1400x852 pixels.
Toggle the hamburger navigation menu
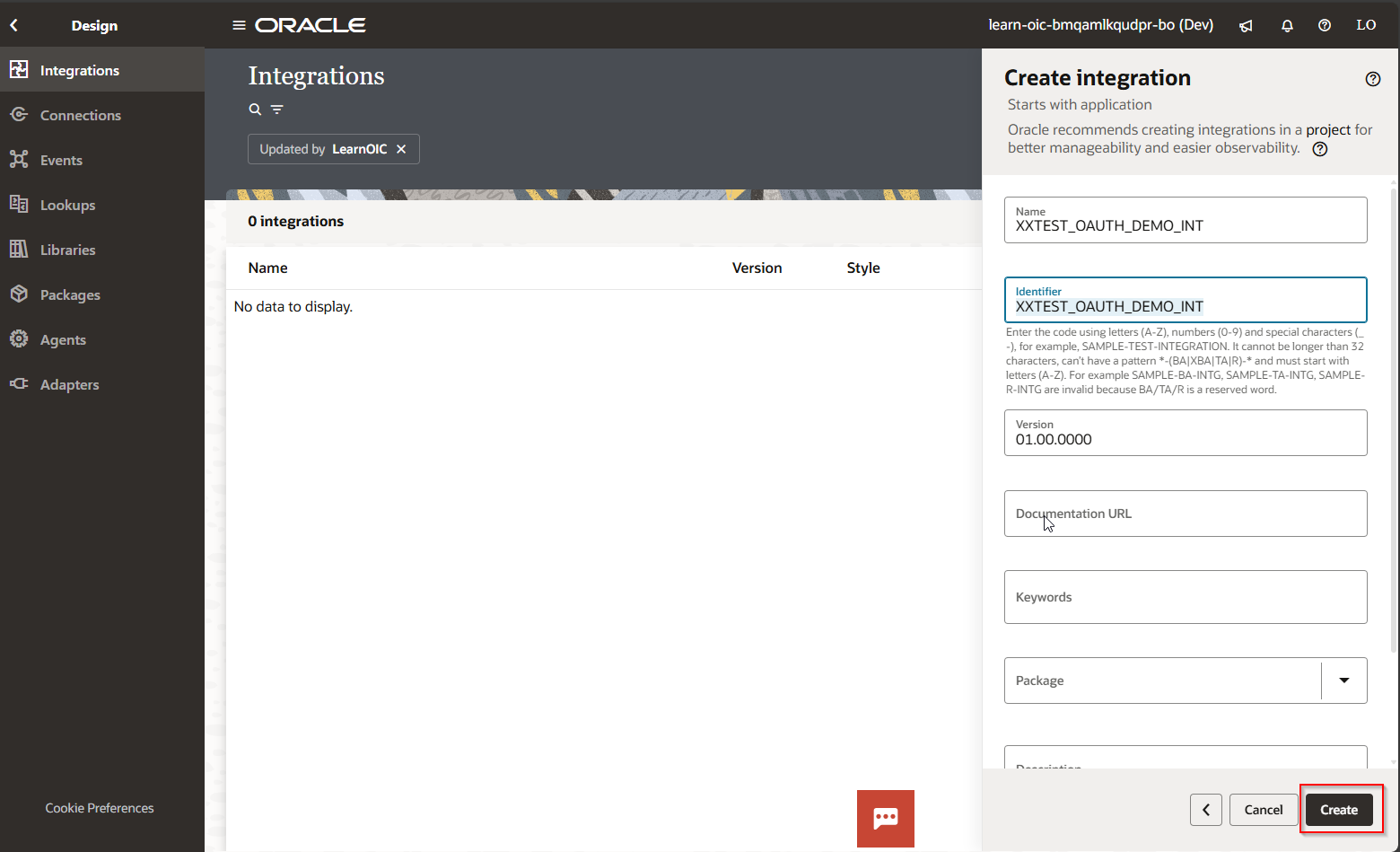[x=239, y=25]
